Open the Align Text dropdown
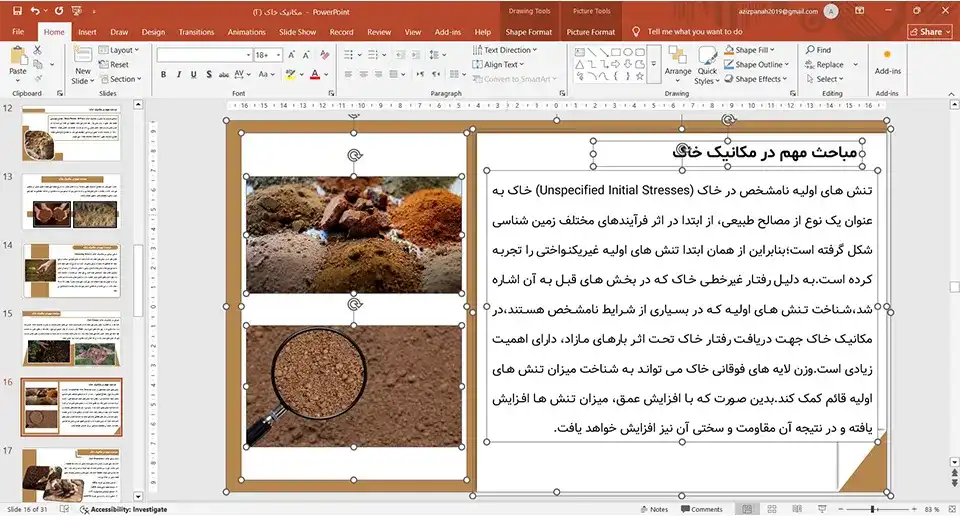The image size is (960, 516). coord(498,64)
